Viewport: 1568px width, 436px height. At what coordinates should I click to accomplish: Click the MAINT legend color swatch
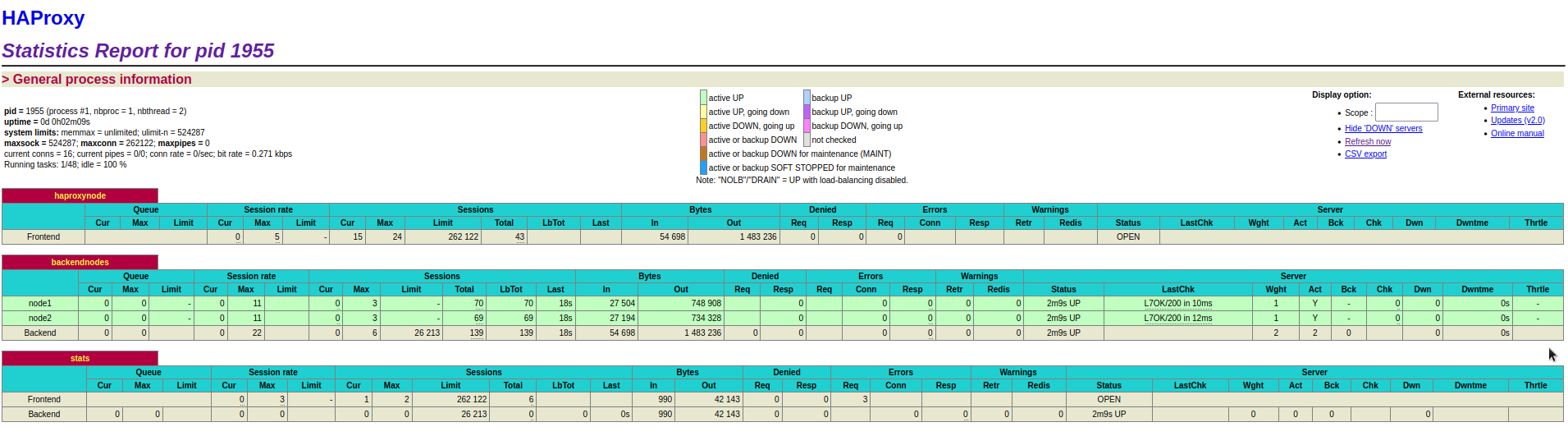pyautogui.click(x=703, y=154)
